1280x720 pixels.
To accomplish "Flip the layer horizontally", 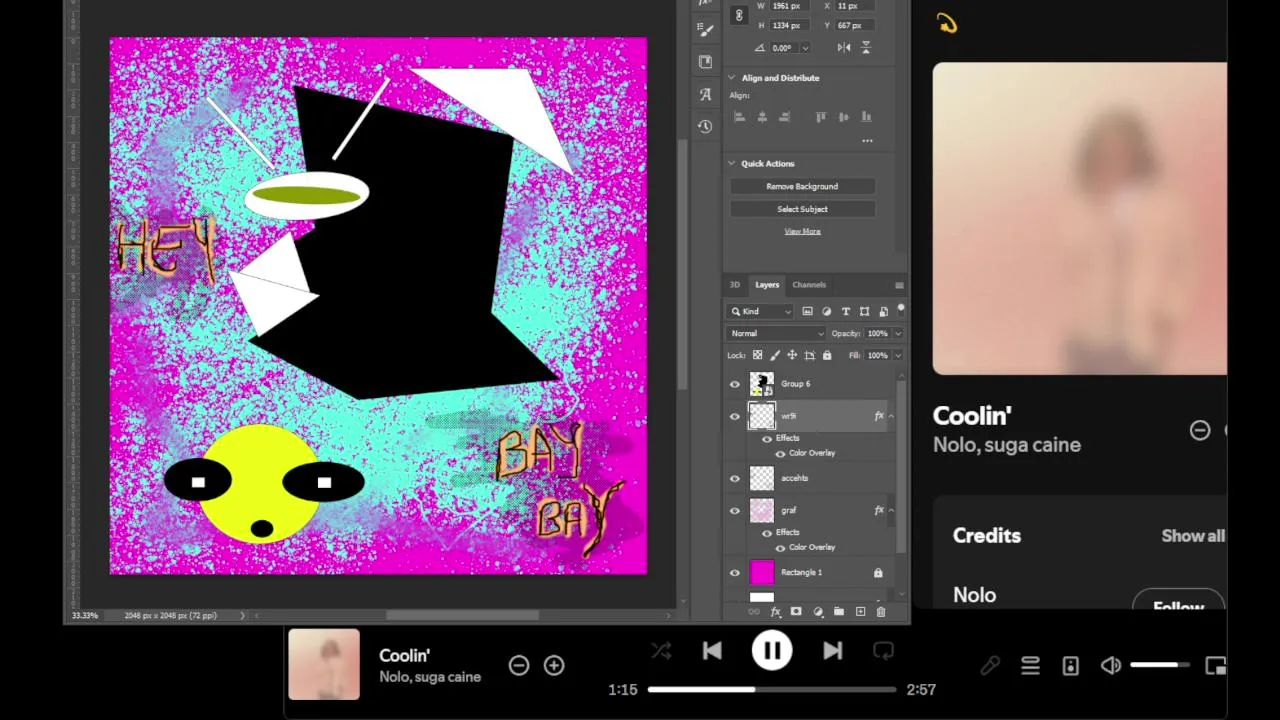I will point(844,47).
